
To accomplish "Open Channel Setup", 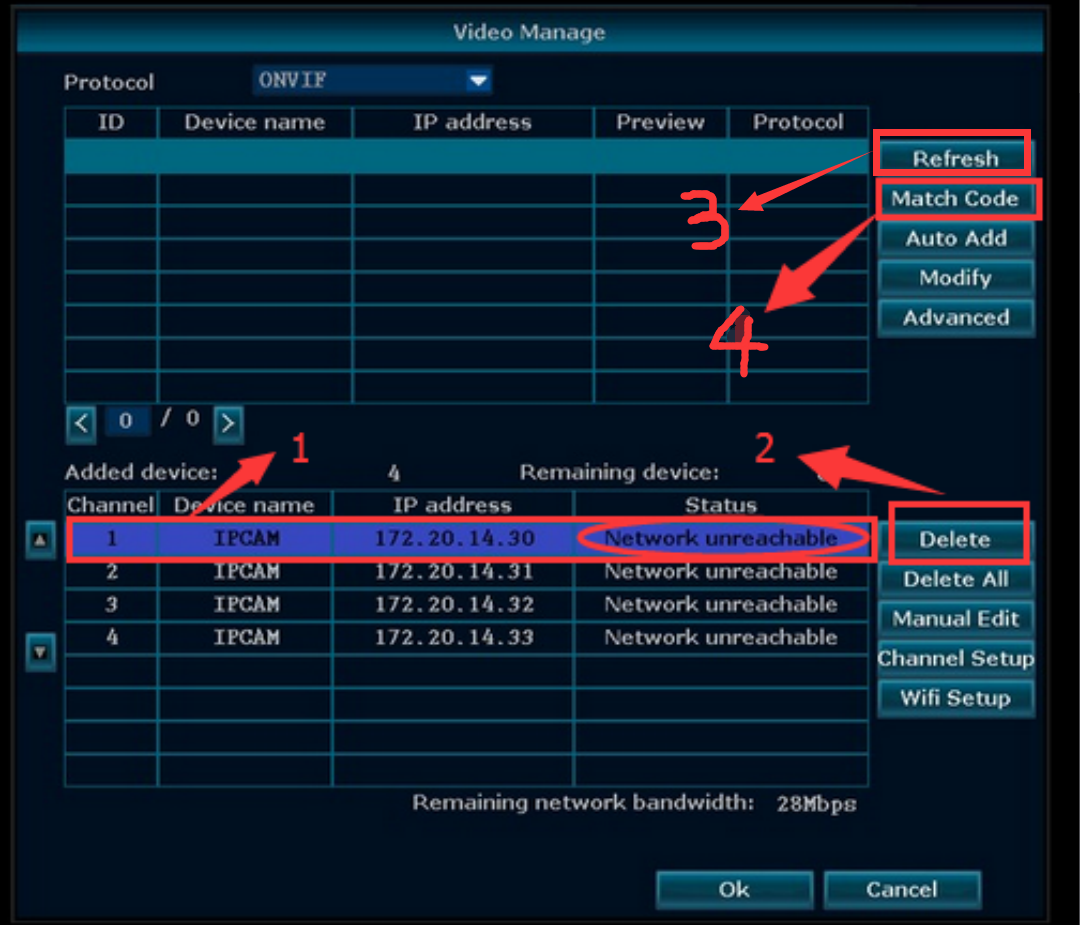I will (x=956, y=658).
